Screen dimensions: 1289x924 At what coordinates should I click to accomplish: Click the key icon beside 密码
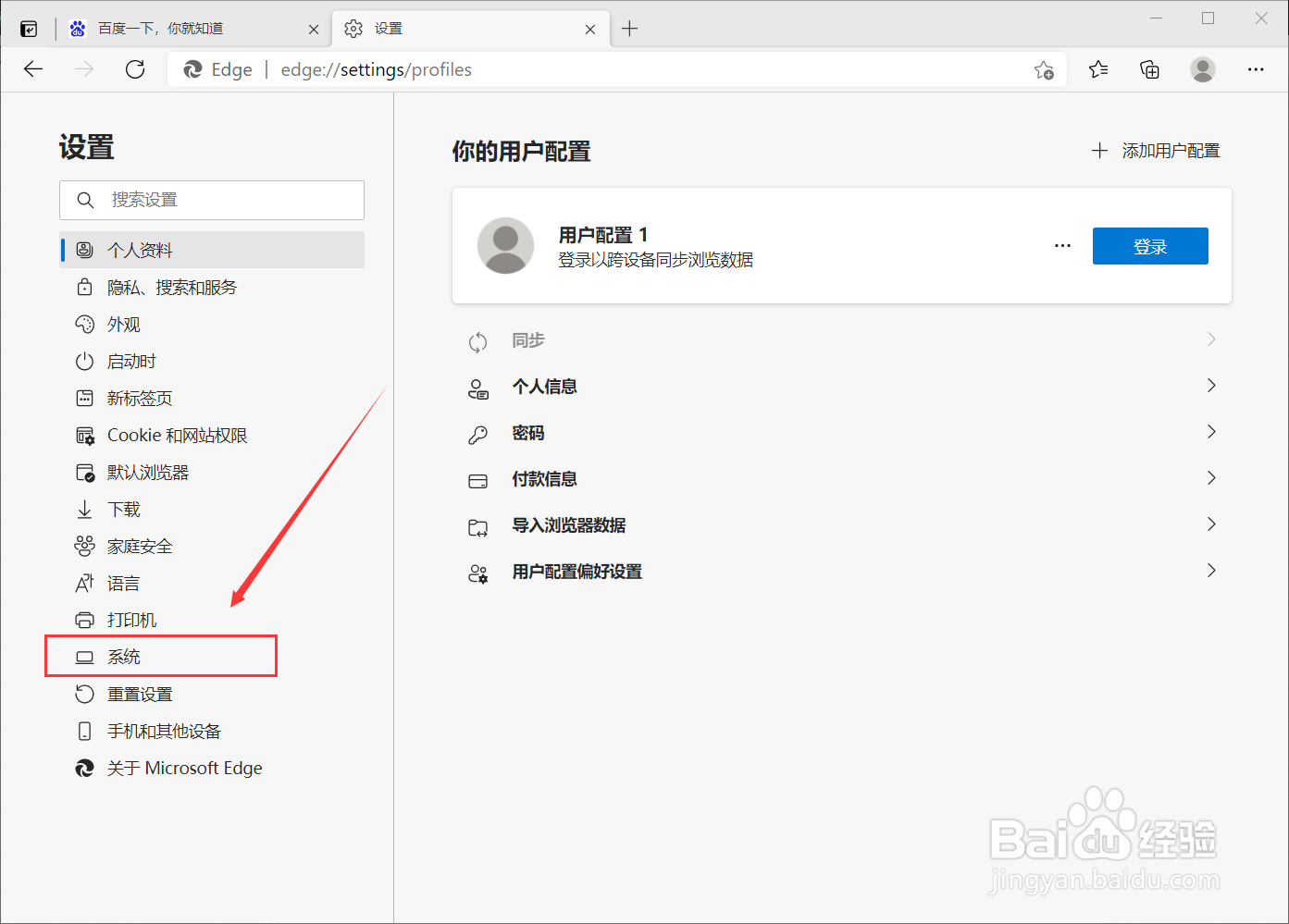[x=477, y=435]
